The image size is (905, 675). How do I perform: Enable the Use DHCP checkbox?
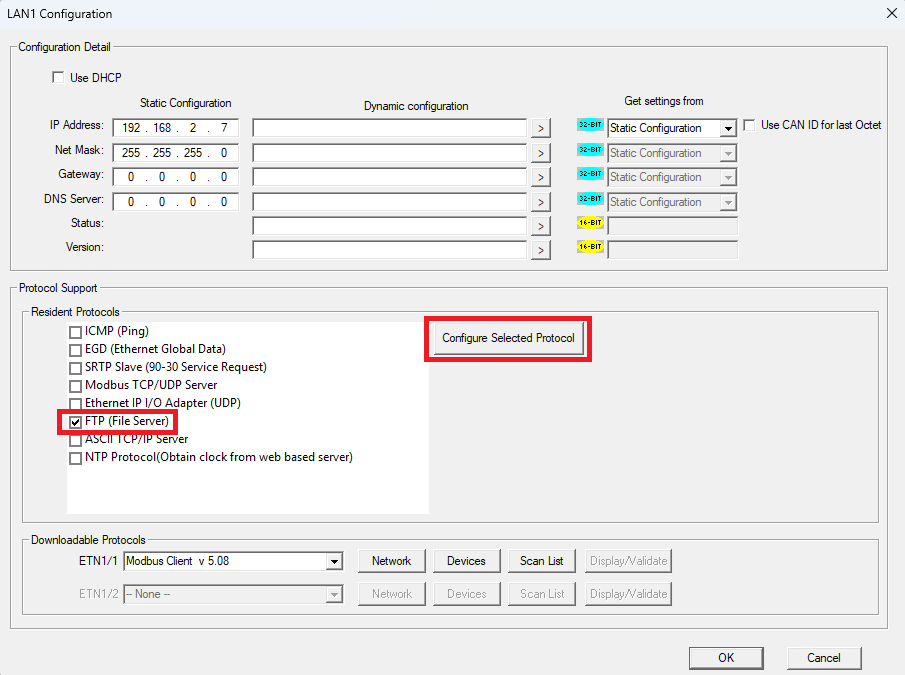58,78
